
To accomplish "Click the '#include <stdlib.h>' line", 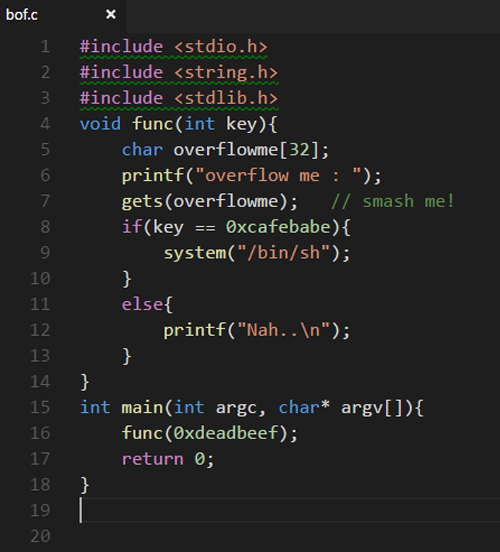I will [179, 98].
